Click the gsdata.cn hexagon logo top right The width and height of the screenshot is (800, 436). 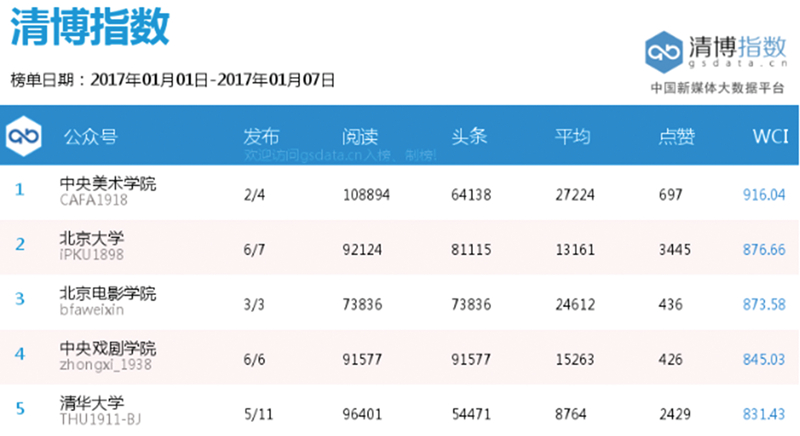663,52
